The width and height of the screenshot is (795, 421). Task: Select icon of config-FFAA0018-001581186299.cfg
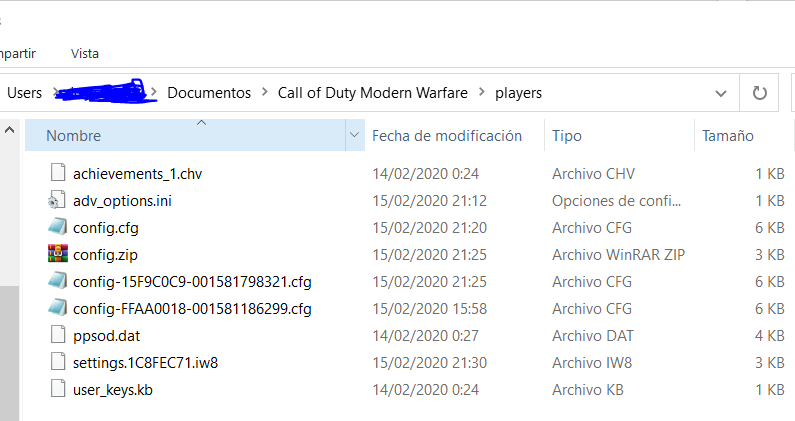(57, 307)
